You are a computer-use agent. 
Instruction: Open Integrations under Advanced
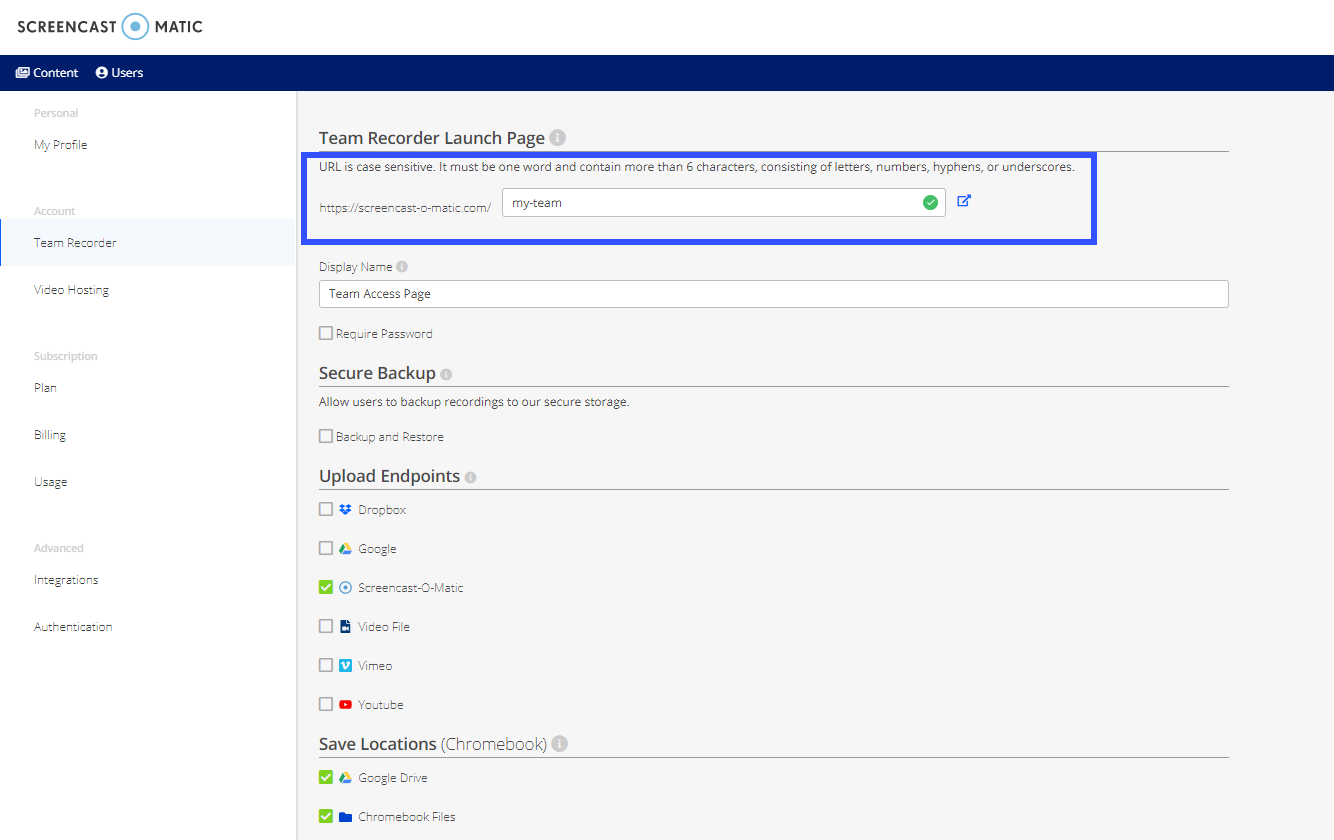[66, 580]
